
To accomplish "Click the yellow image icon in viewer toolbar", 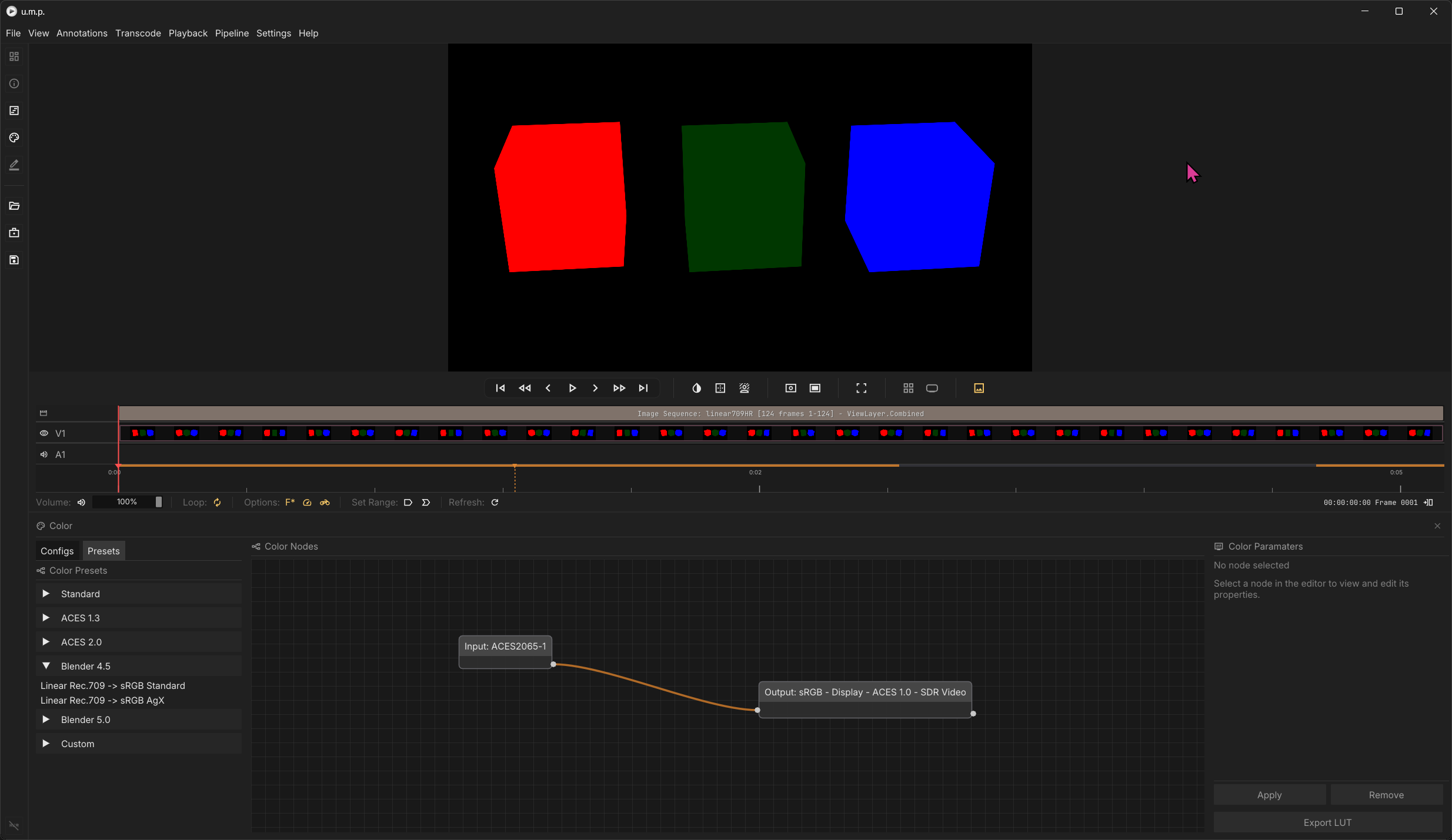I will 979,388.
